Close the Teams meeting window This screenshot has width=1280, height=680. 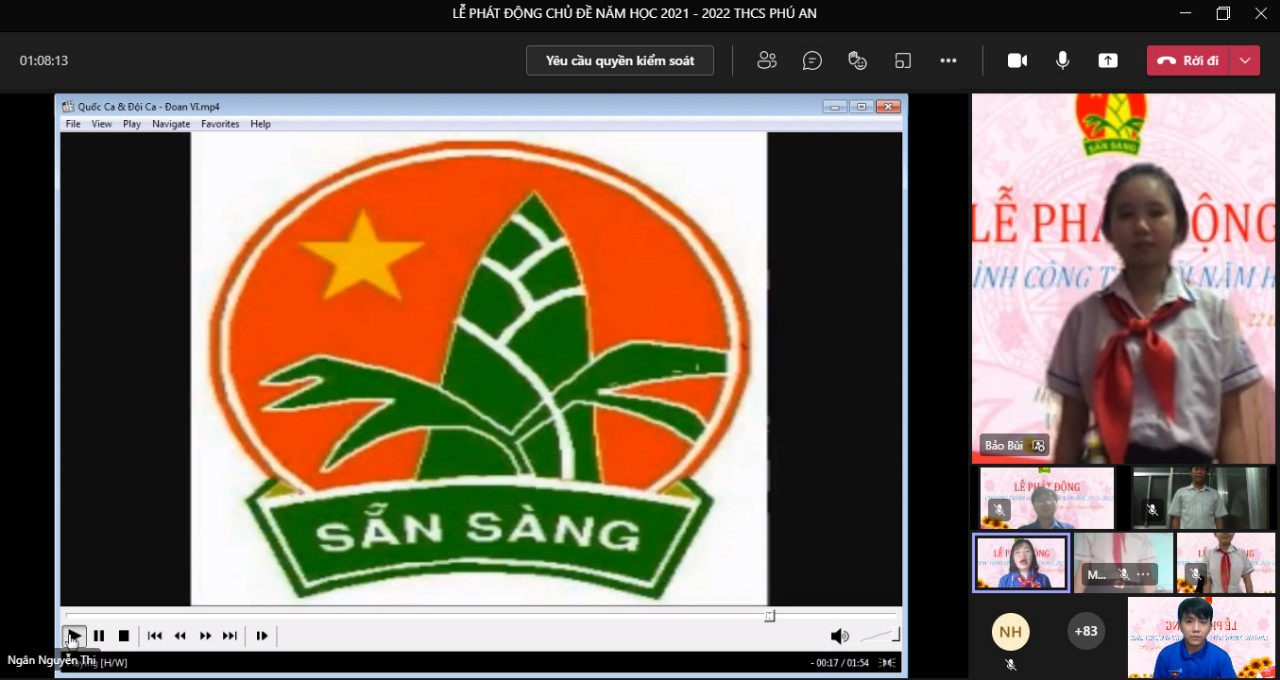click(x=1261, y=14)
